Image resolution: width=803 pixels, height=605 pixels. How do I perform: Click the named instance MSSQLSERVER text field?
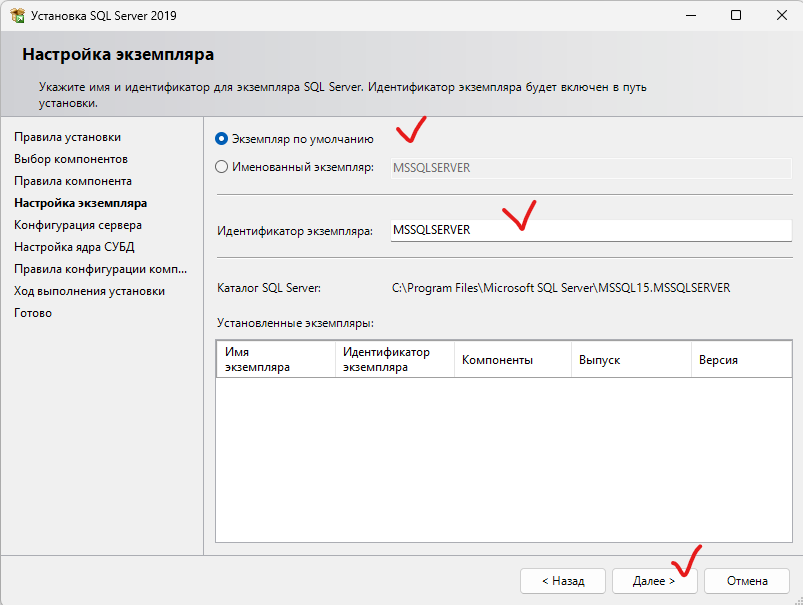(591, 168)
